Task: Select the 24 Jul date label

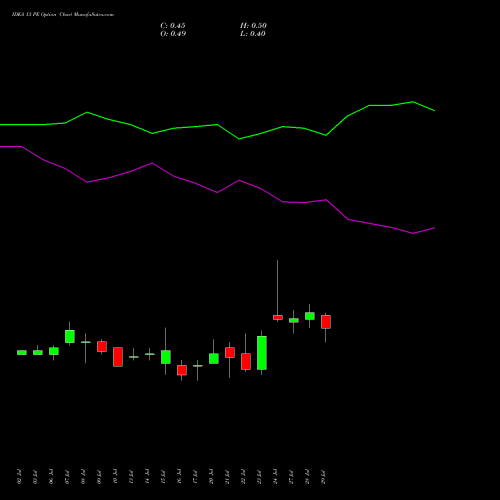Action: pyautogui.click(x=275, y=477)
